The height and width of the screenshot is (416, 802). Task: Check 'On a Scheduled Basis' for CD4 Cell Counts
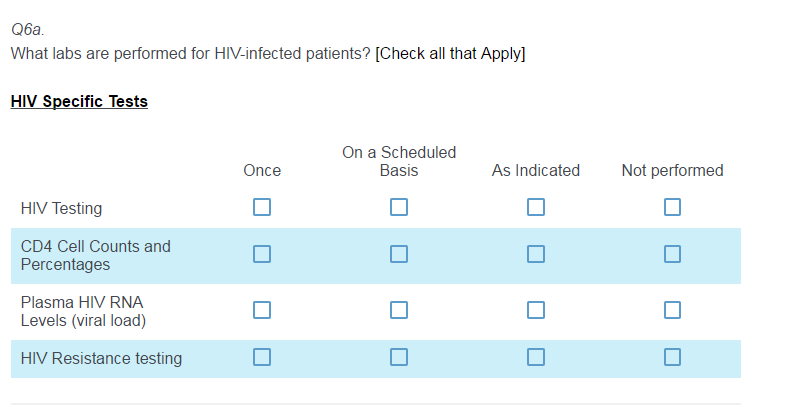point(399,254)
